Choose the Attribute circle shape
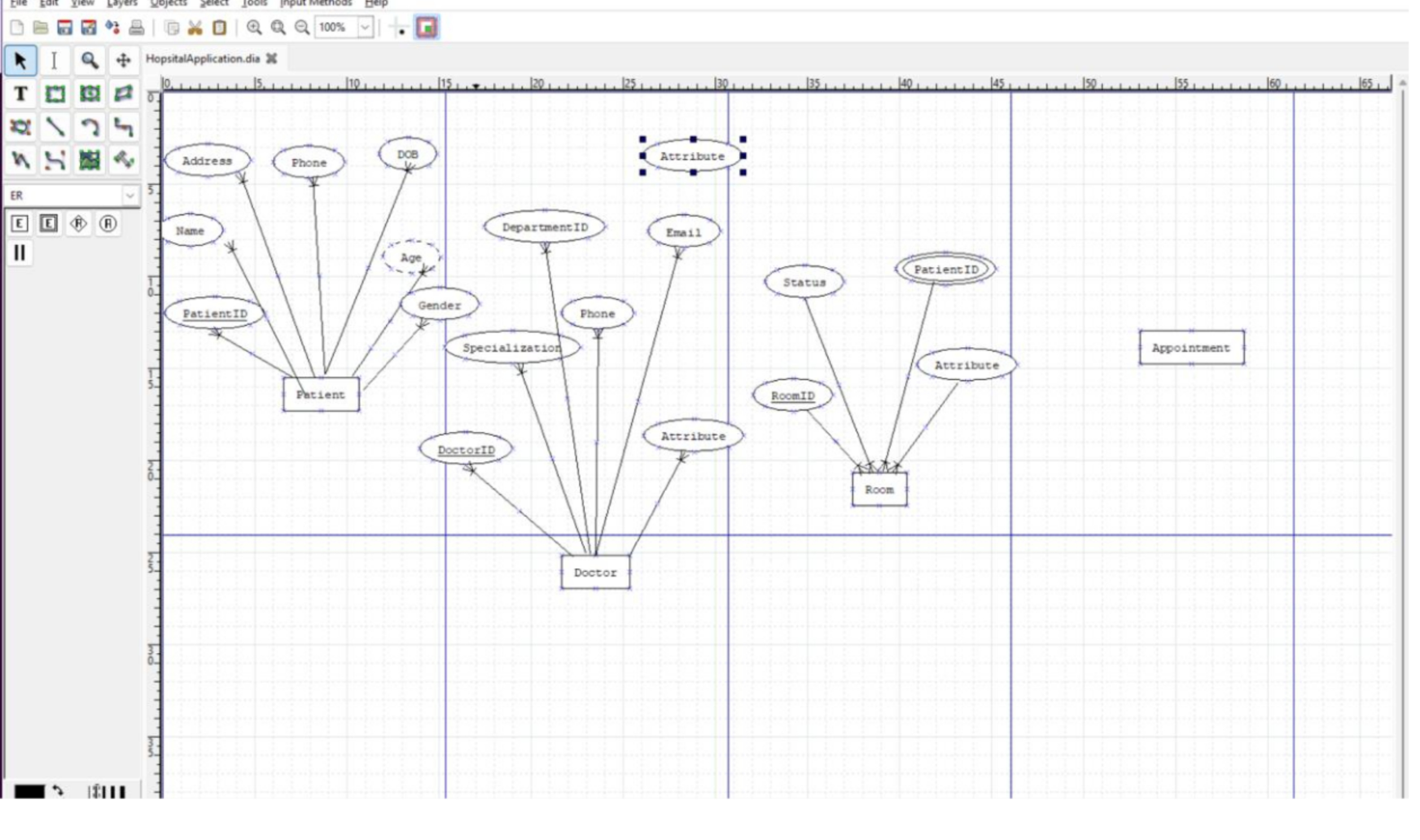The image size is (1420, 840). click(x=109, y=223)
